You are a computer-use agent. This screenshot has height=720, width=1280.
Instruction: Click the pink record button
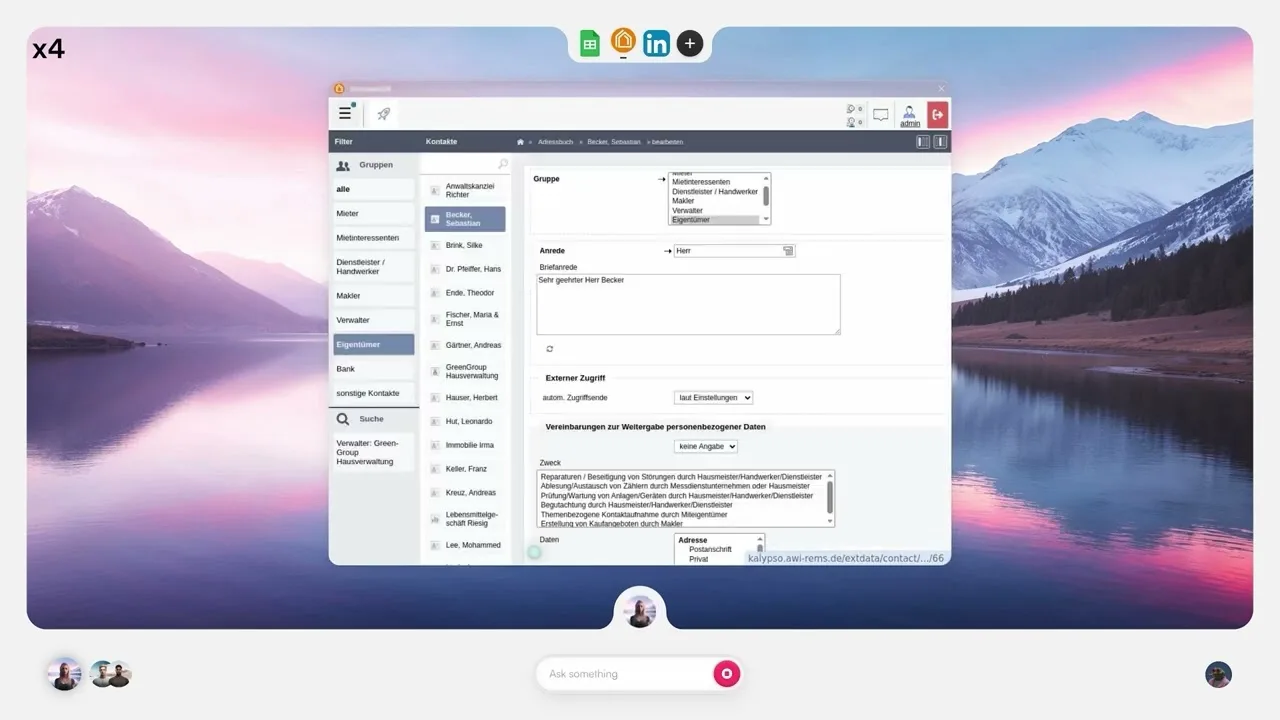coord(727,674)
